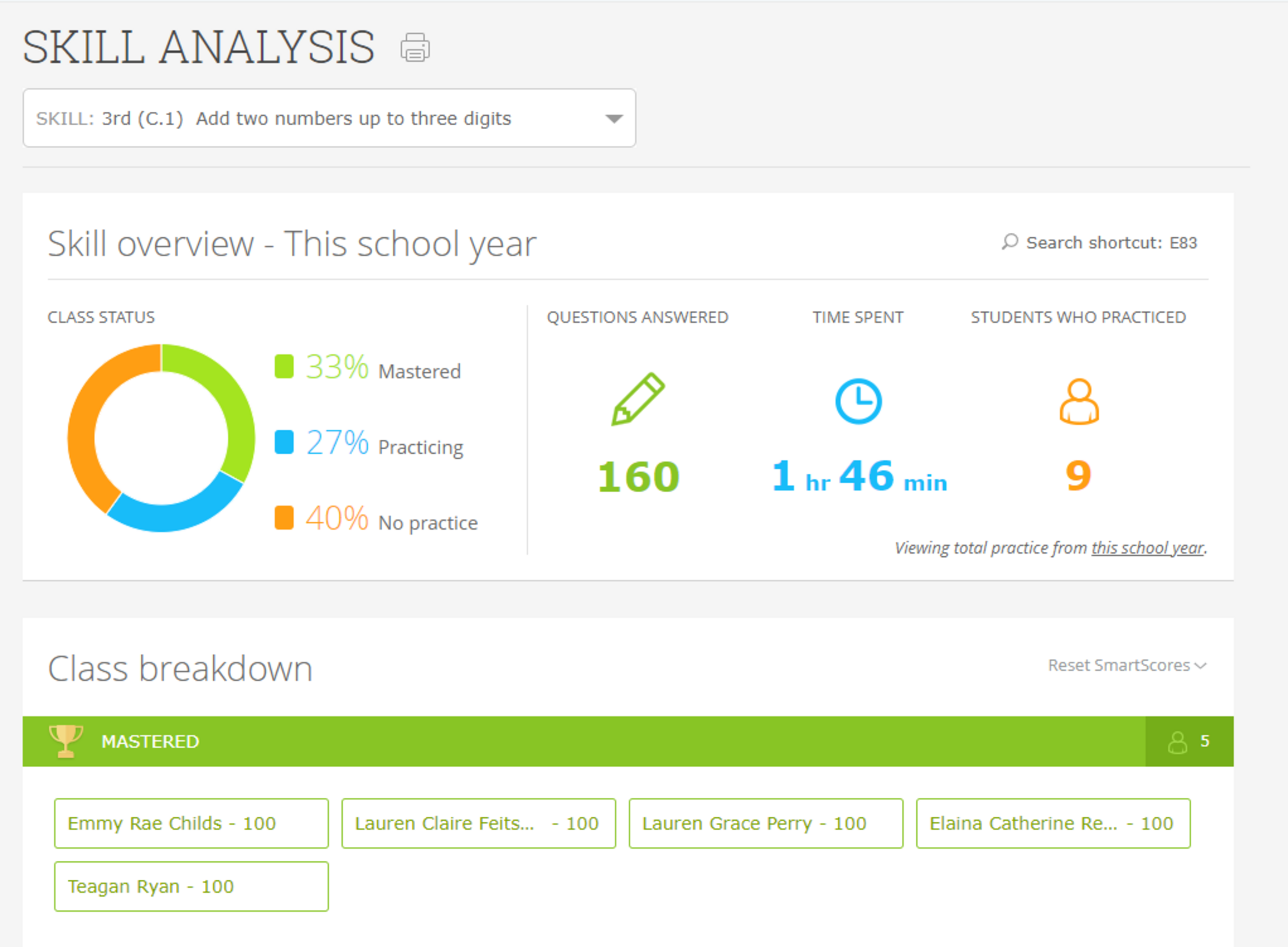
Task: Click the orange student person icon
Action: tap(1079, 401)
